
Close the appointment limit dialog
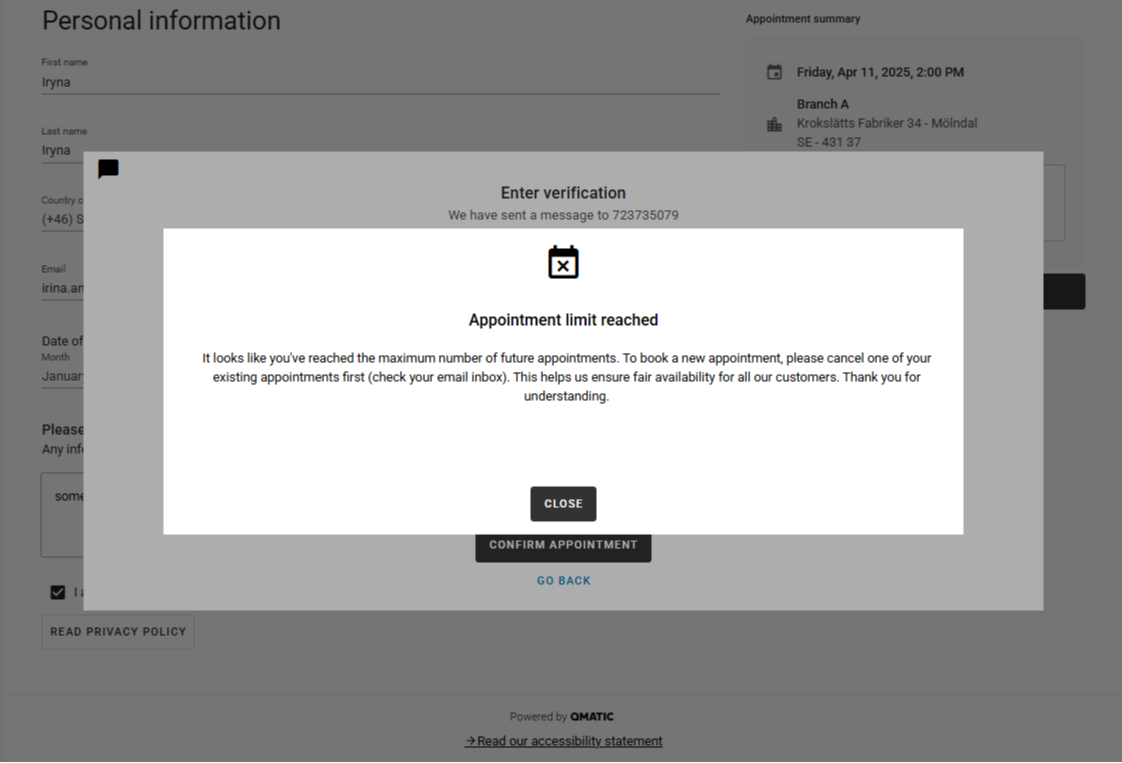(563, 504)
